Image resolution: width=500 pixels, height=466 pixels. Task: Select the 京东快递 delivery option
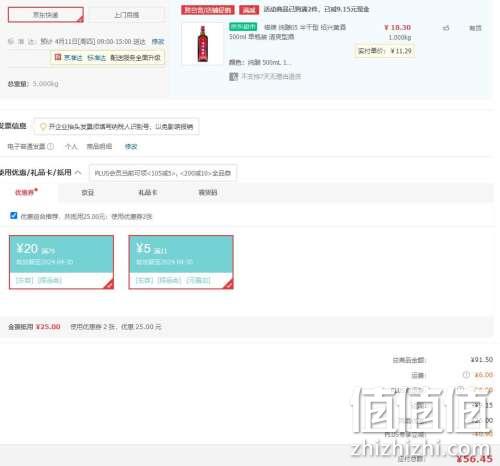[x=46, y=15]
